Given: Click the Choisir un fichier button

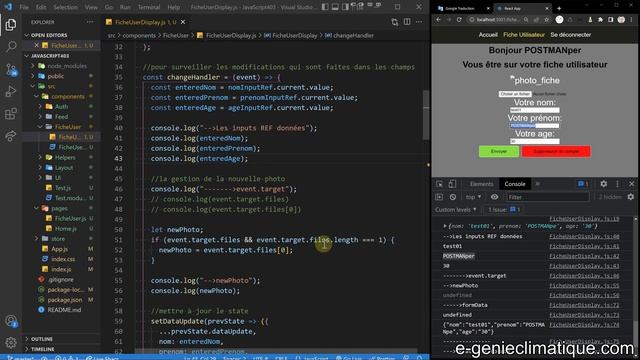Looking at the screenshot, I should (x=515, y=94).
